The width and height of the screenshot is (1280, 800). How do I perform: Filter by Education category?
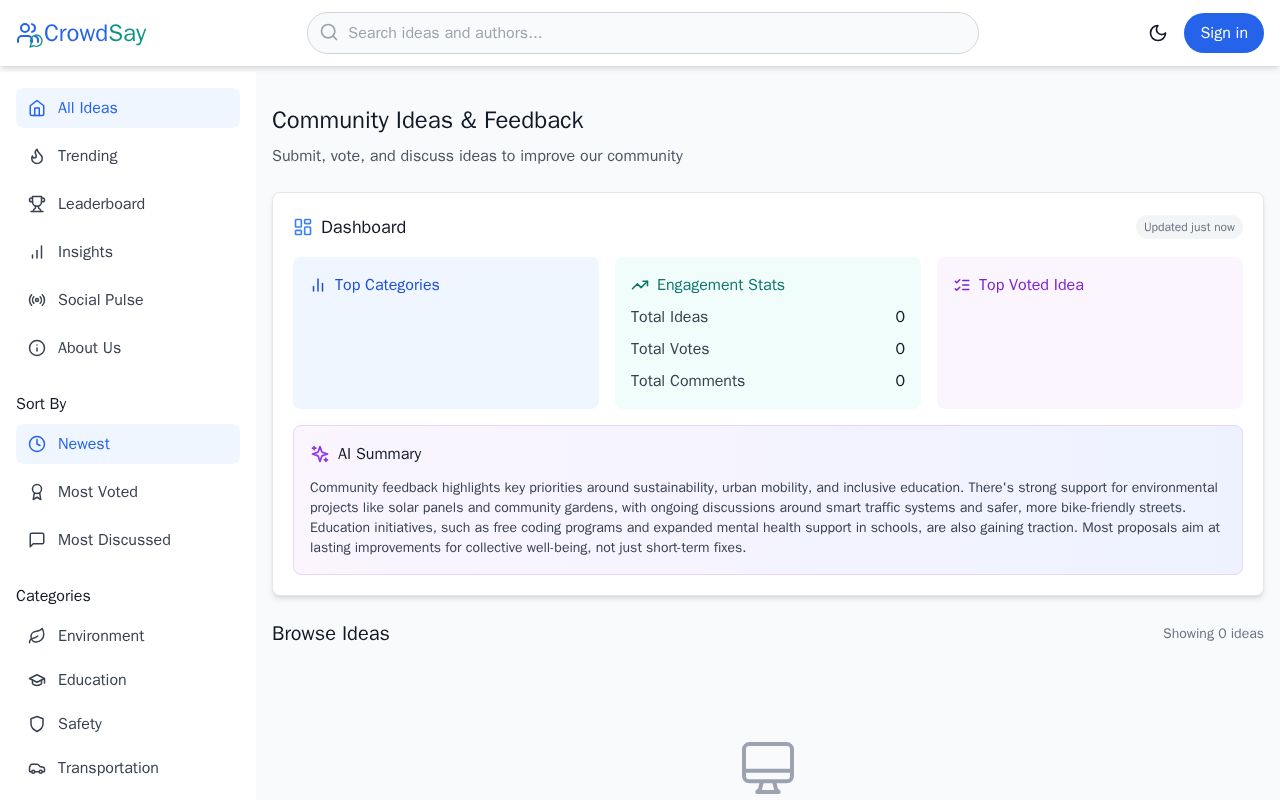point(128,680)
